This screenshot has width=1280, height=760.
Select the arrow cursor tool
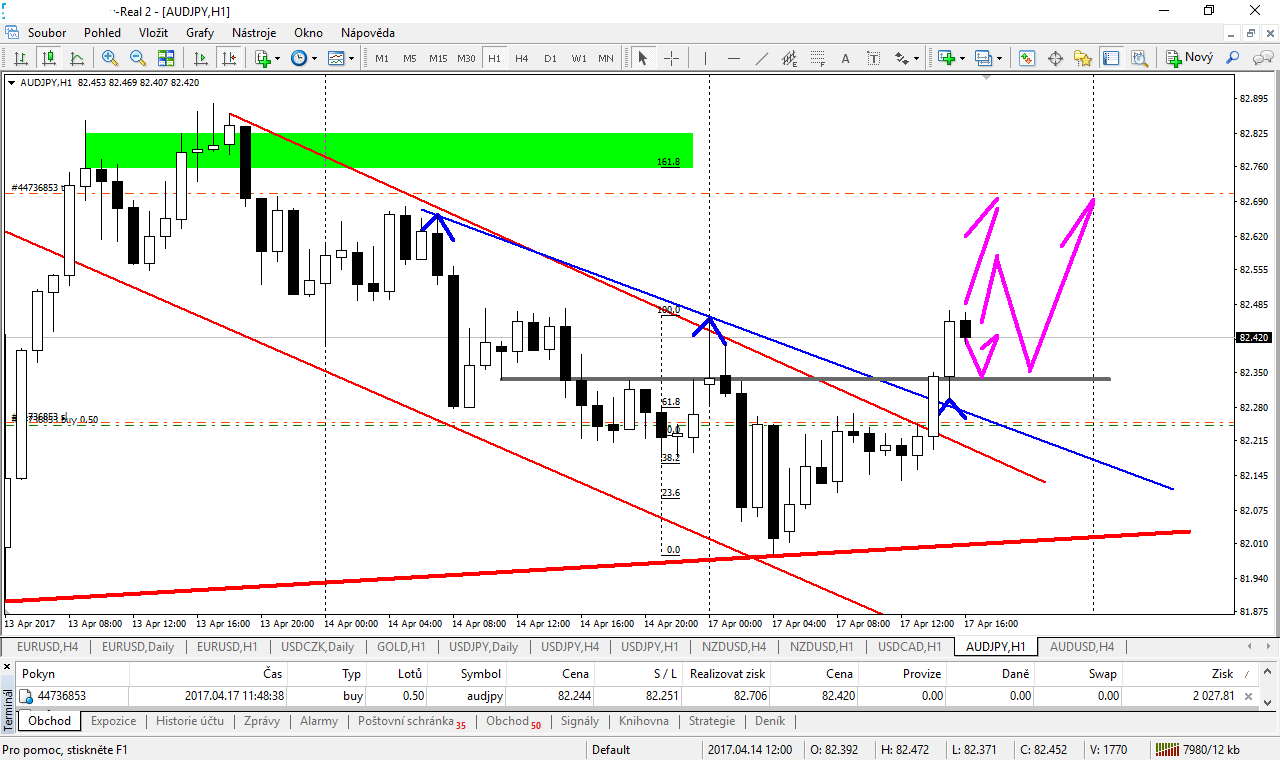click(x=643, y=58)
